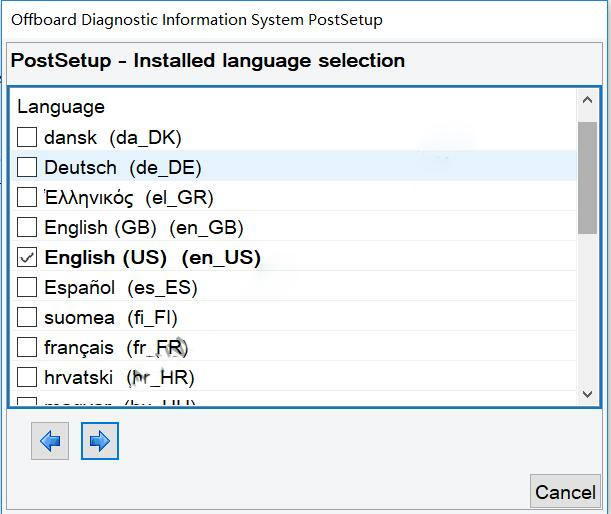Click the Language column header
Screen dimensions: 611x514
point(61,106)
